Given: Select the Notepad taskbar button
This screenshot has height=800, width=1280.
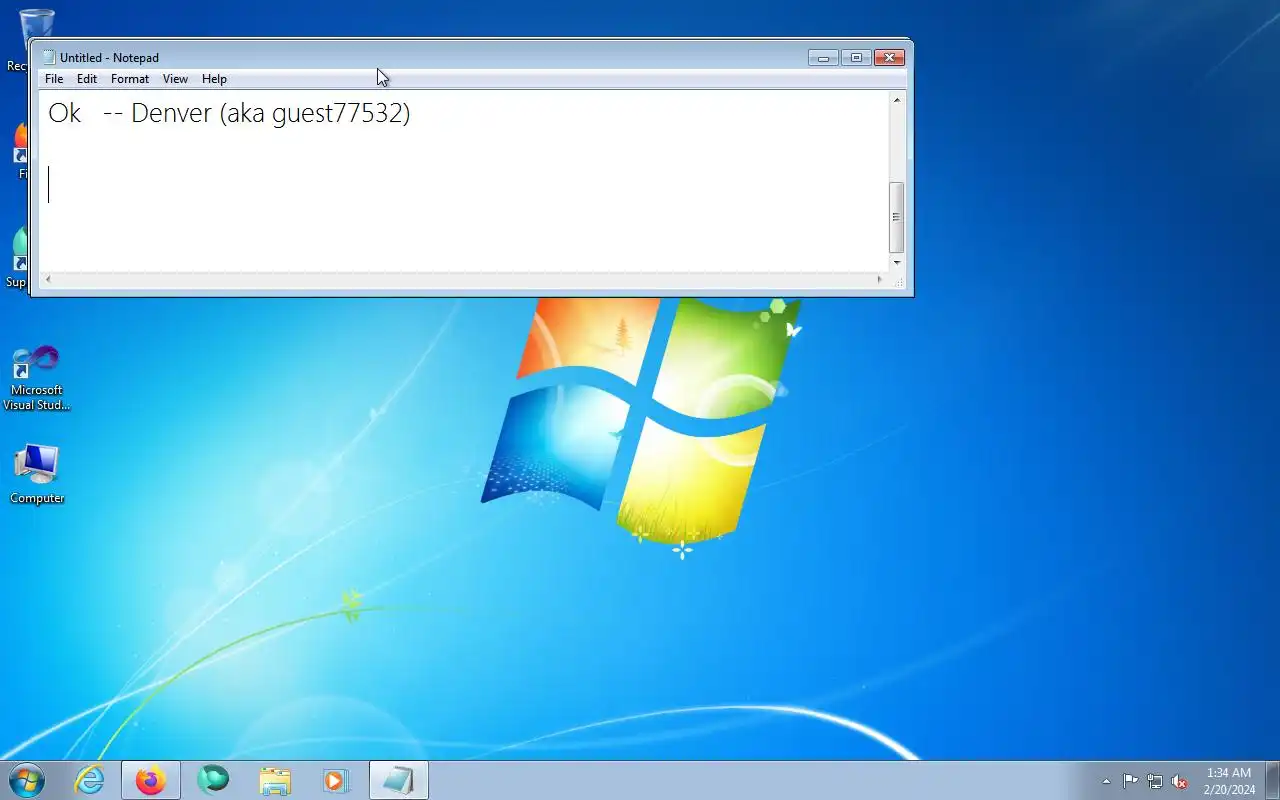Looking at the screenshot, I should click(399, 780).
